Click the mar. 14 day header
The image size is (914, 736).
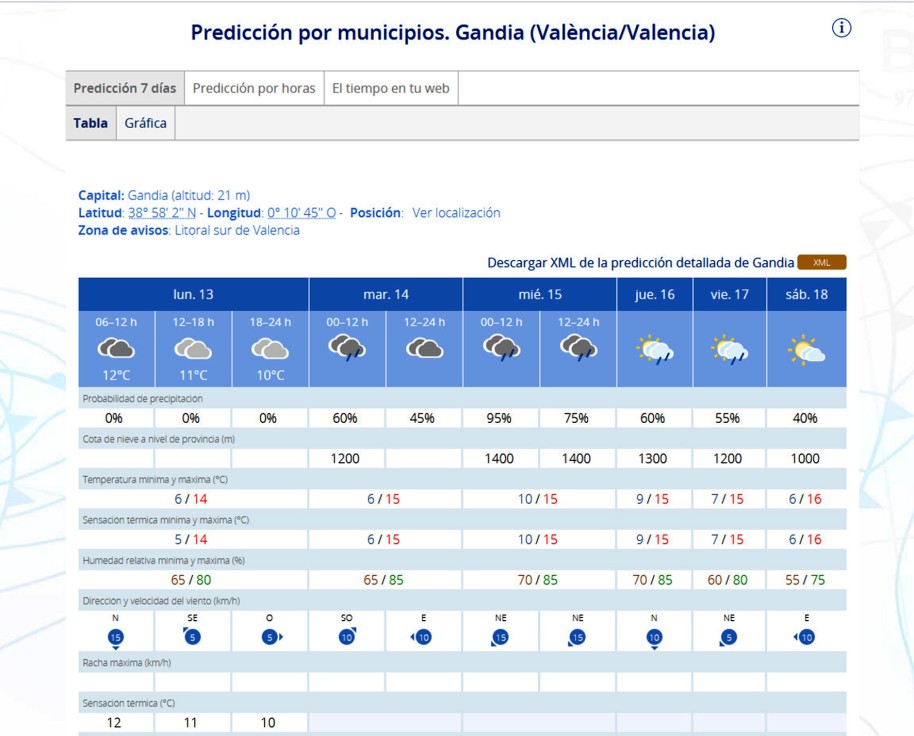386,294
